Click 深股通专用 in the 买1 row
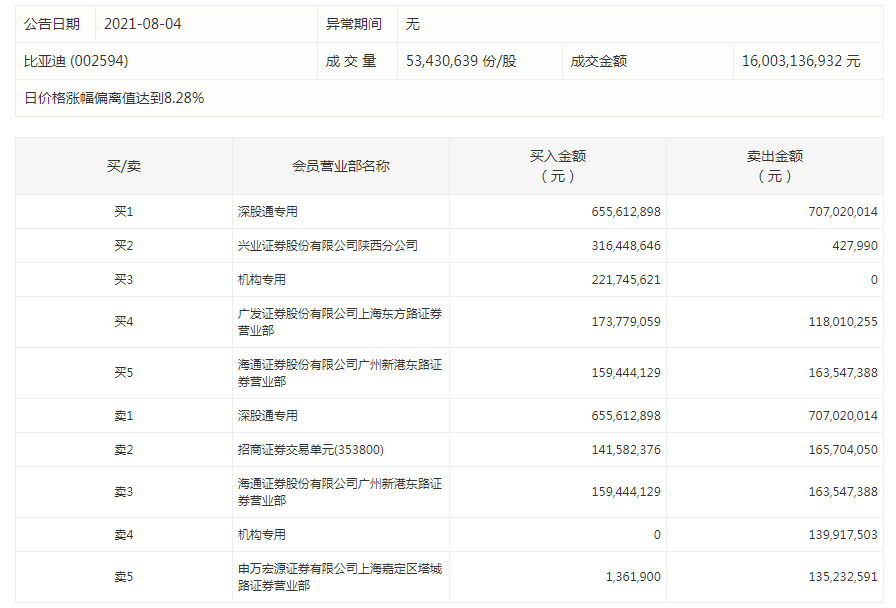Screen dimensions: 896x608 [267, 212]
